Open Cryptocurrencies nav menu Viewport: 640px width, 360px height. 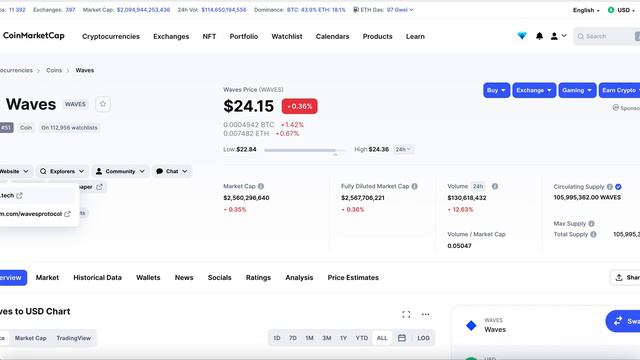111,36
